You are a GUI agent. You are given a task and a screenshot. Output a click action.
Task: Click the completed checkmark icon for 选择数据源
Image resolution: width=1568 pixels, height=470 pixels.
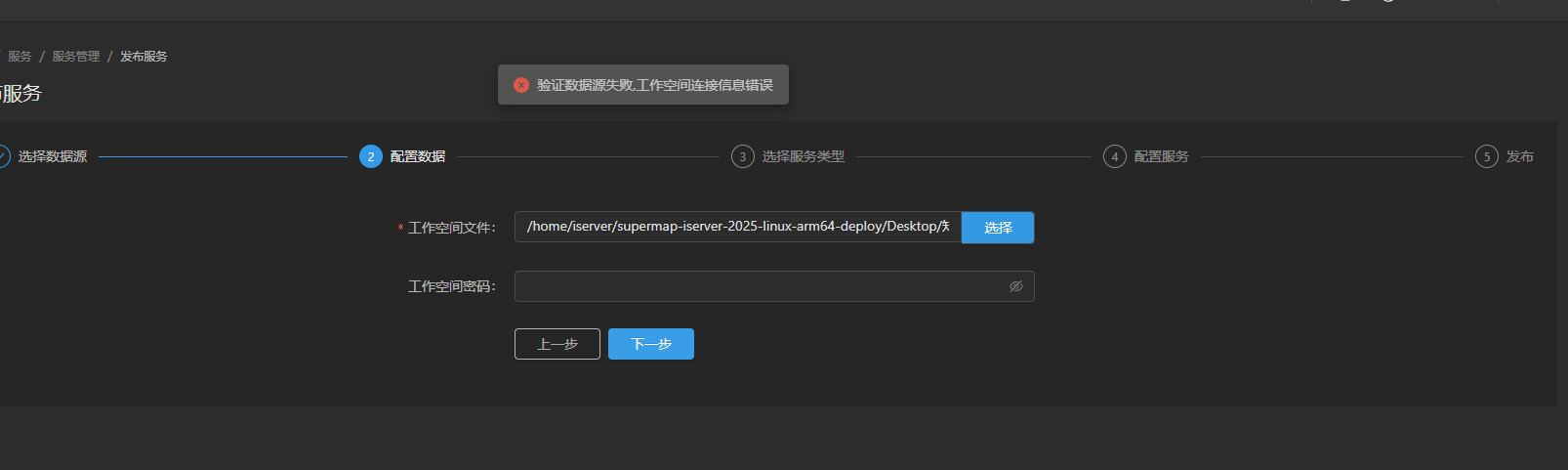pos(3,156)
